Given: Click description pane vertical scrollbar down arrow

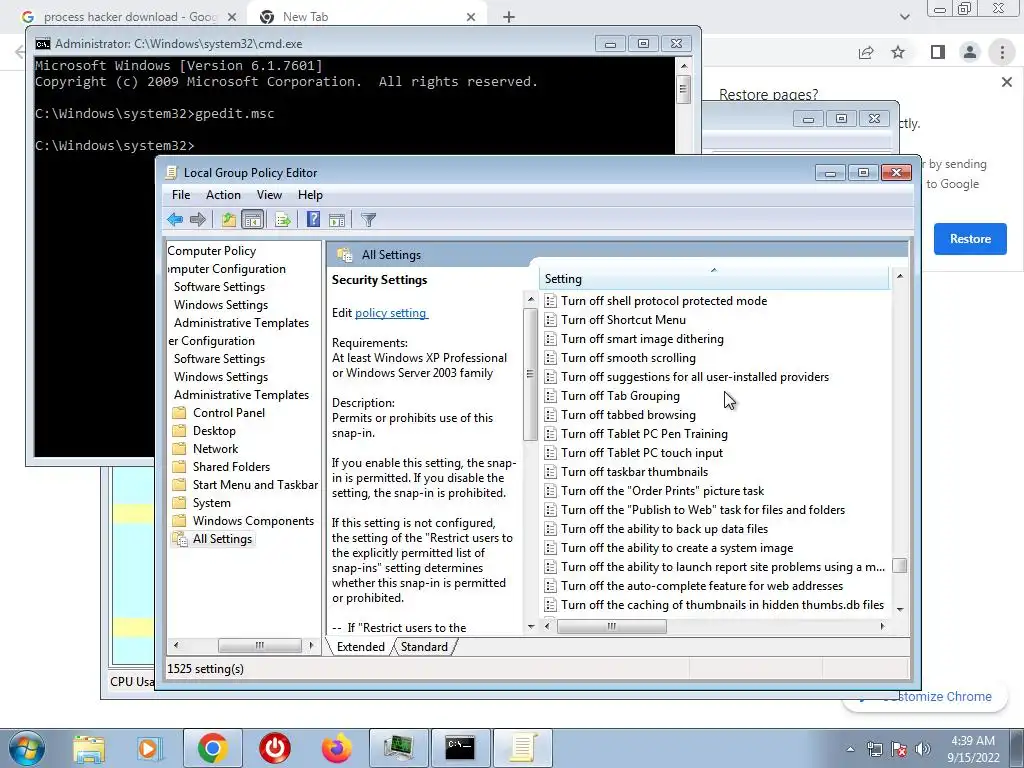Looking at the screenshot, I should point(530,627).
